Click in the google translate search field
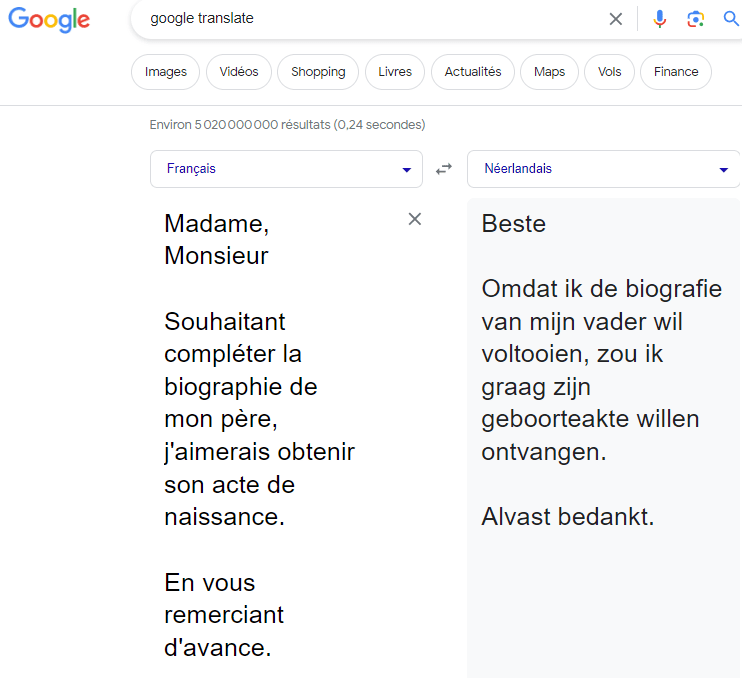The height and width of the screenshot is (678, 742). [370, 19]
